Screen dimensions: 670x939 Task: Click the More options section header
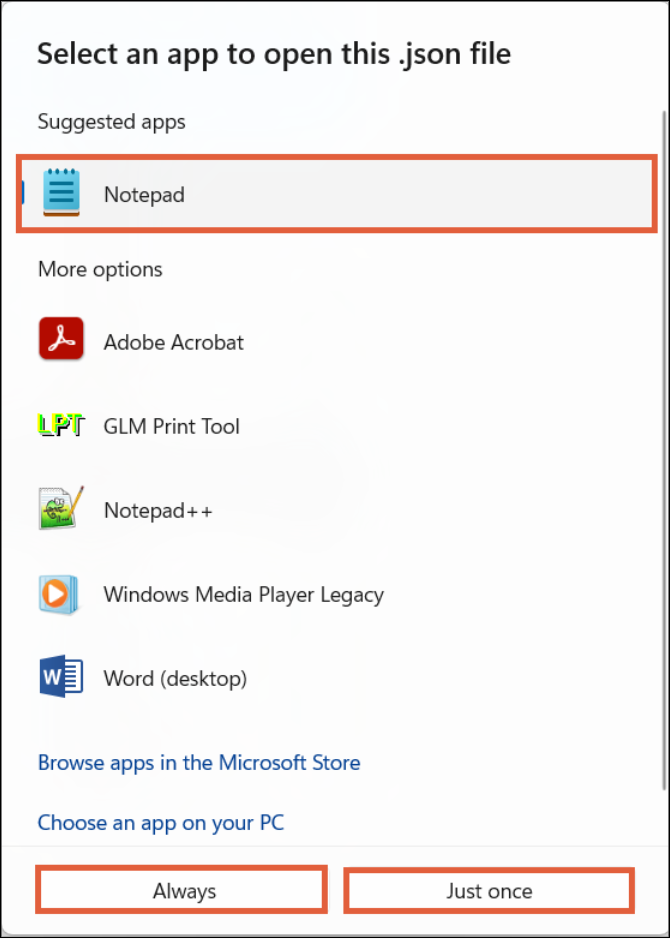tap(100, 269)
